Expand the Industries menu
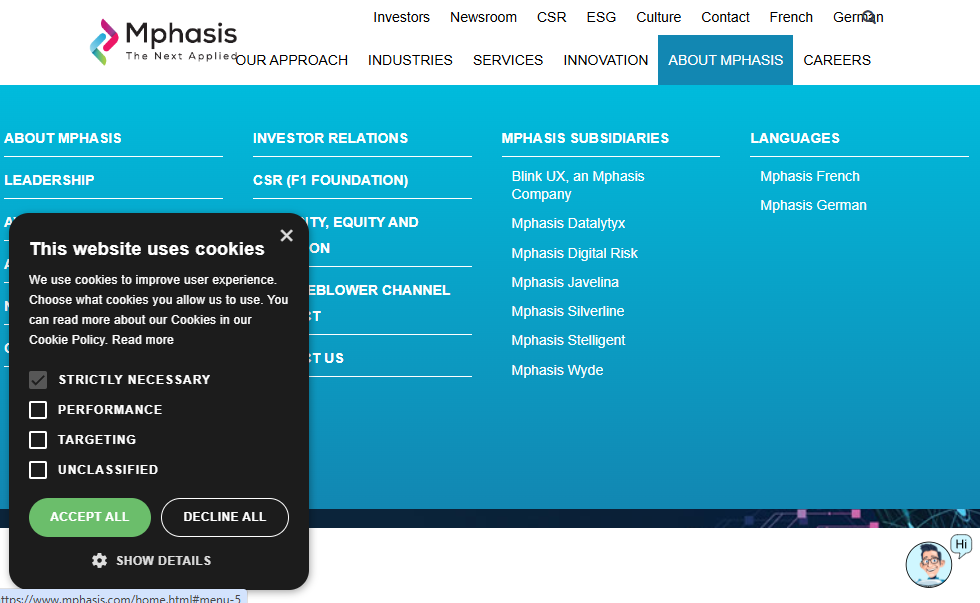The width and height of the screenshot is (980, 603). [410, 60]
